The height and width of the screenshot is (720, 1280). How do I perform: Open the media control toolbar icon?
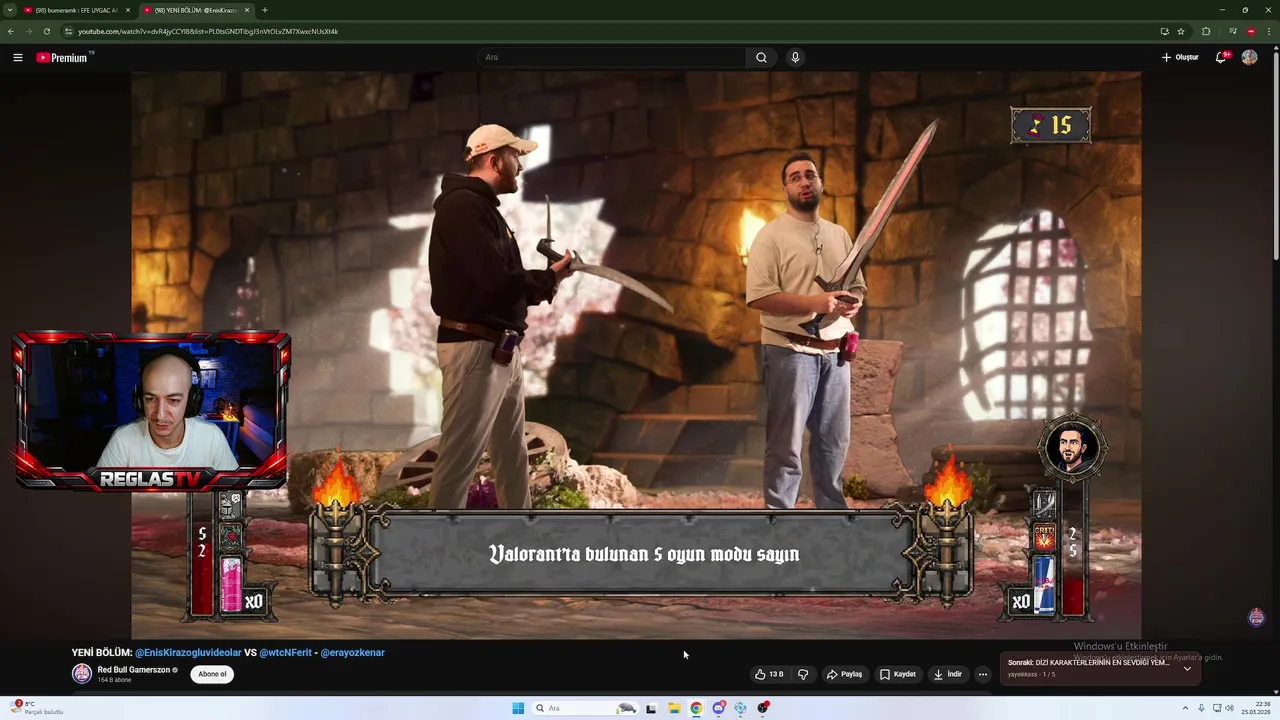[x=1233, y=31]
